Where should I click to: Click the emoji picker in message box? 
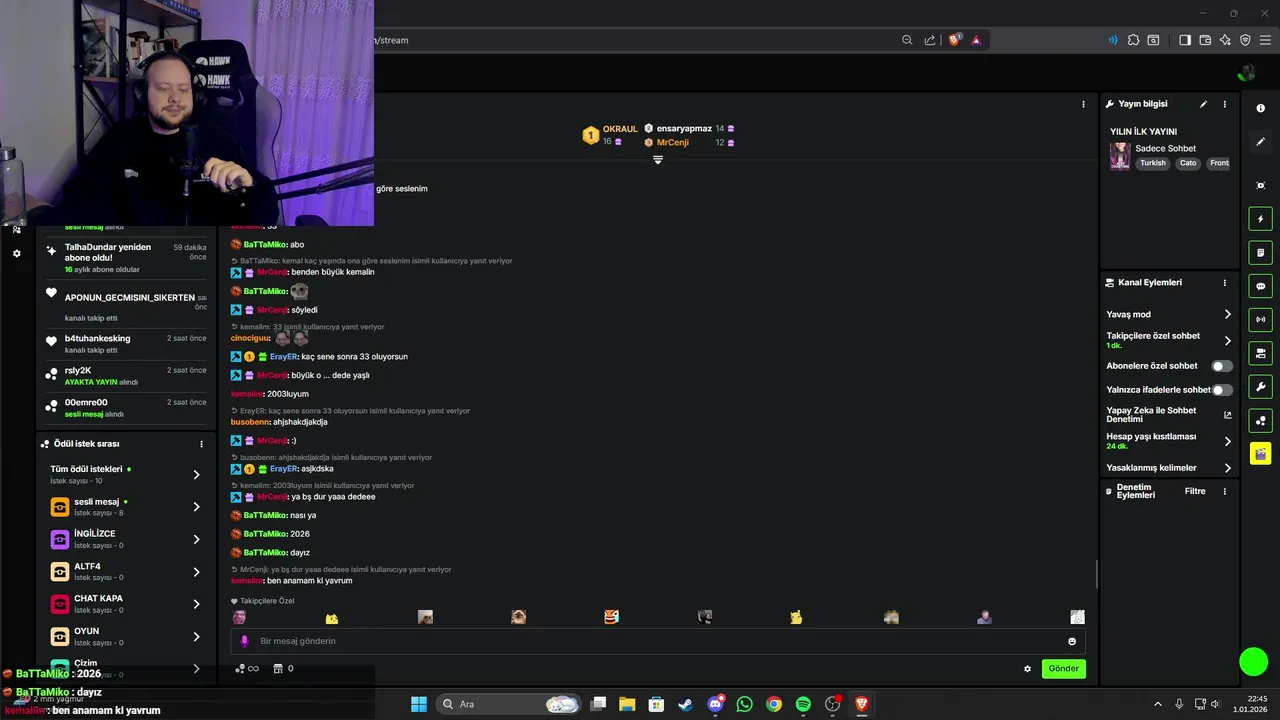point(1072,641)
